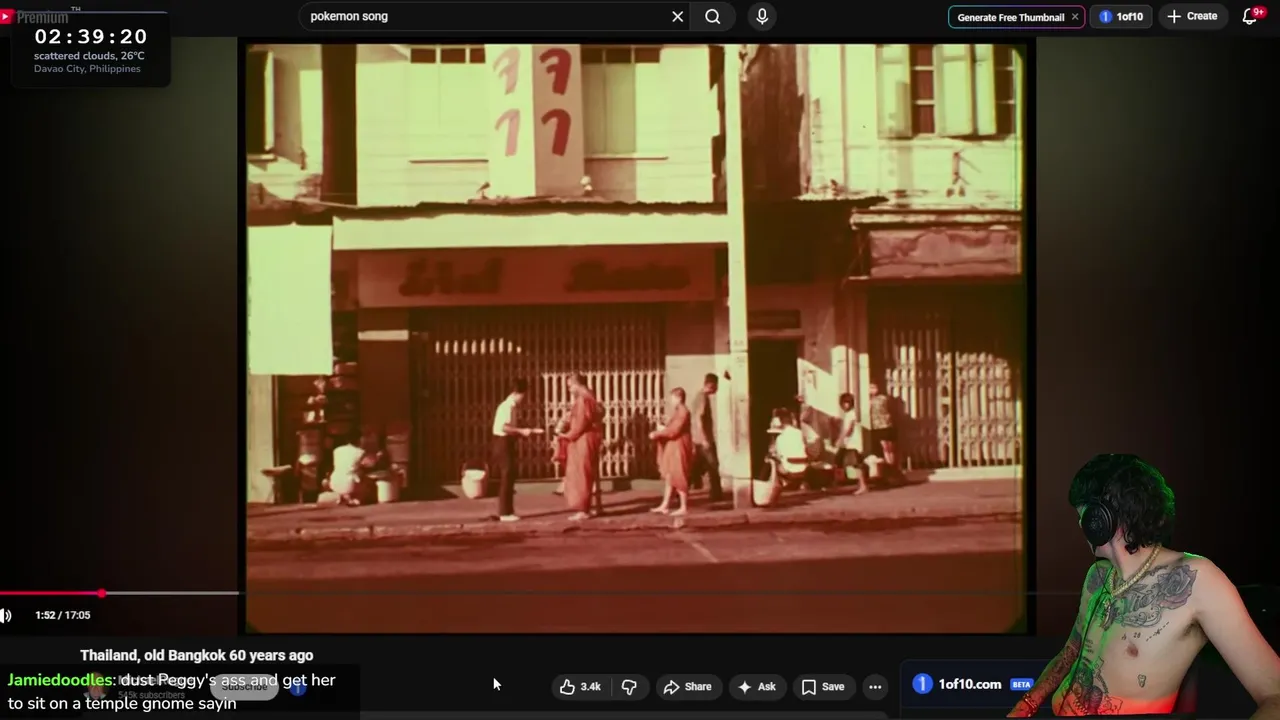Open the YouTube Premium logo home link

[35, 17]
